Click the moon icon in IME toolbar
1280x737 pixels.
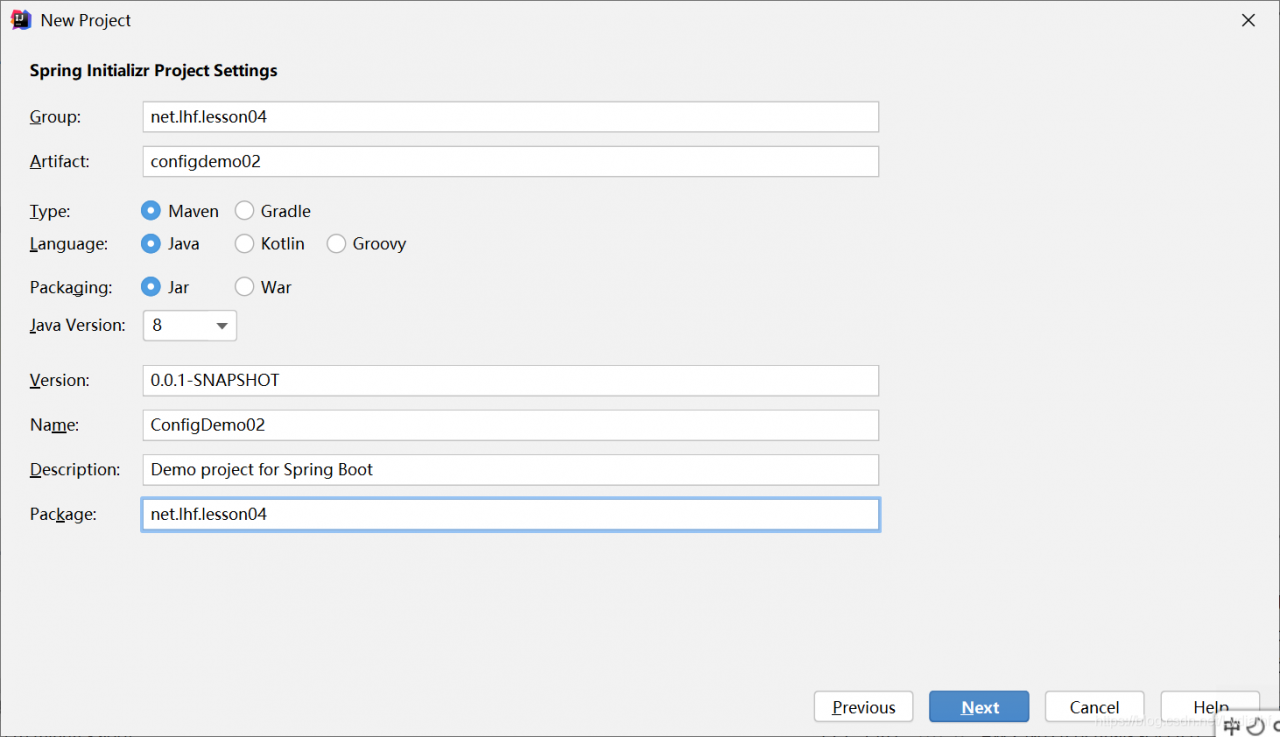pyautogui.click(x=1255, y=726)
